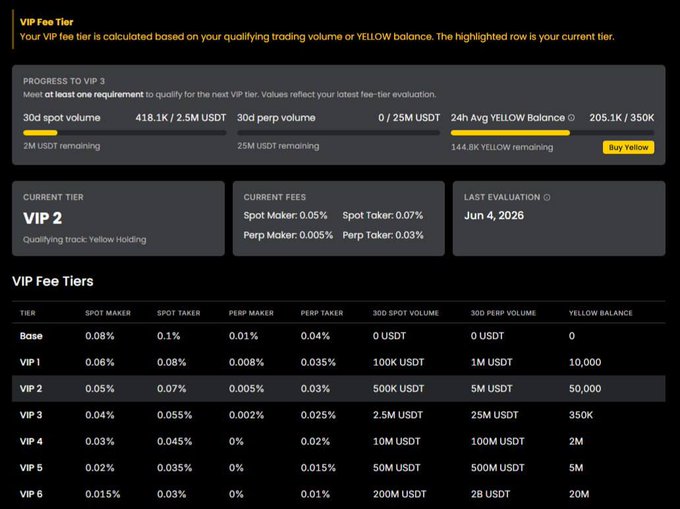
Task: Click the Buy Yellow button
Action: (x=628, y=147)
